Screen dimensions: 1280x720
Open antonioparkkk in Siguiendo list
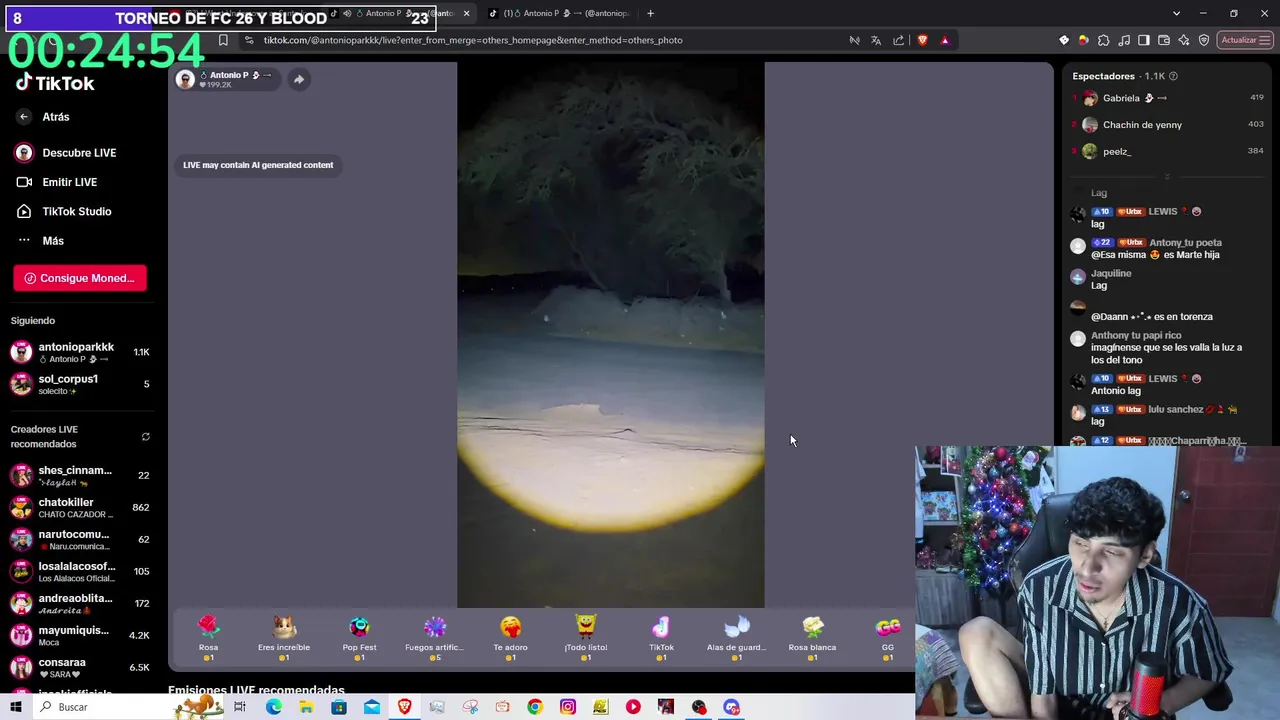[80, 352]
